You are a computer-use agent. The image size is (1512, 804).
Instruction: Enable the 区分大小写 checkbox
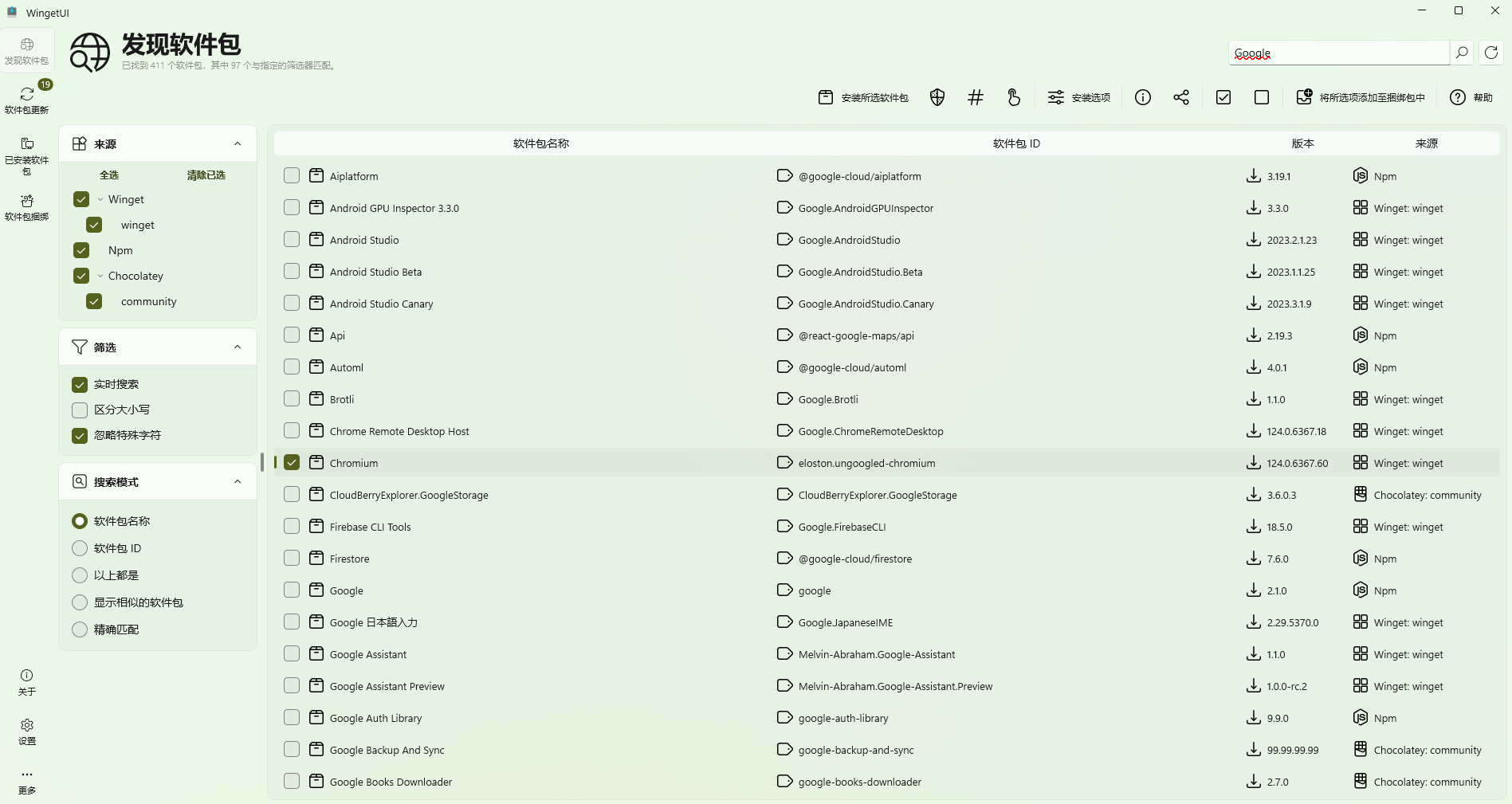80,410
